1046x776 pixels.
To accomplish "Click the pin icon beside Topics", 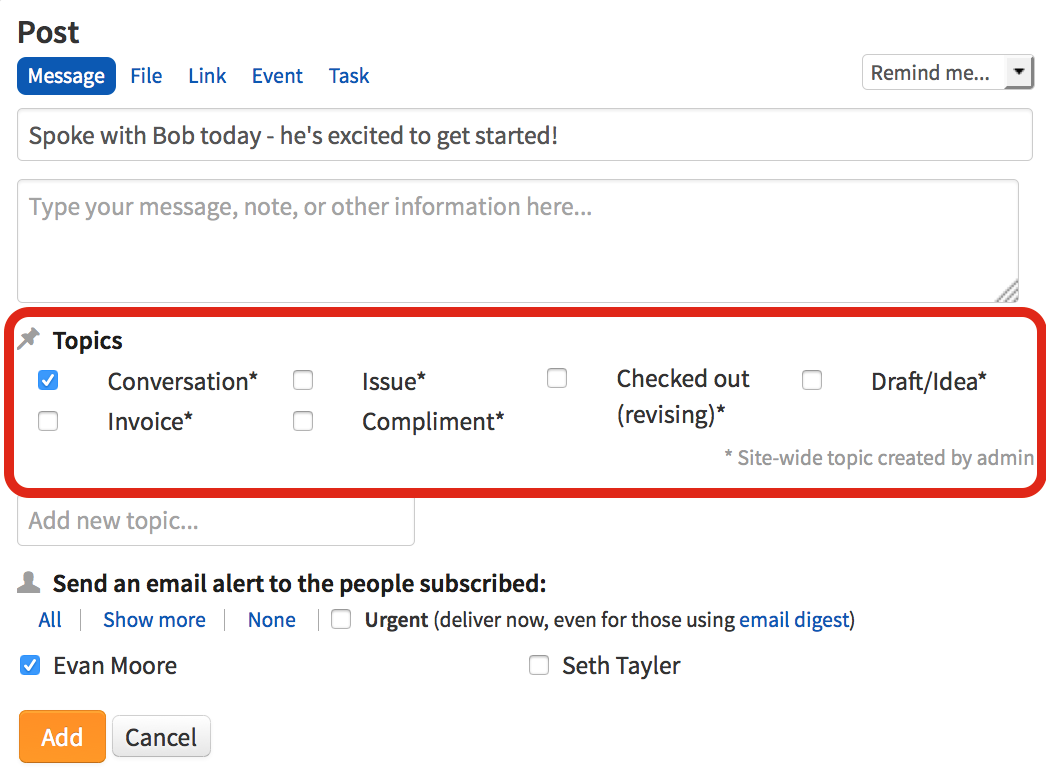I will (29, 339).
